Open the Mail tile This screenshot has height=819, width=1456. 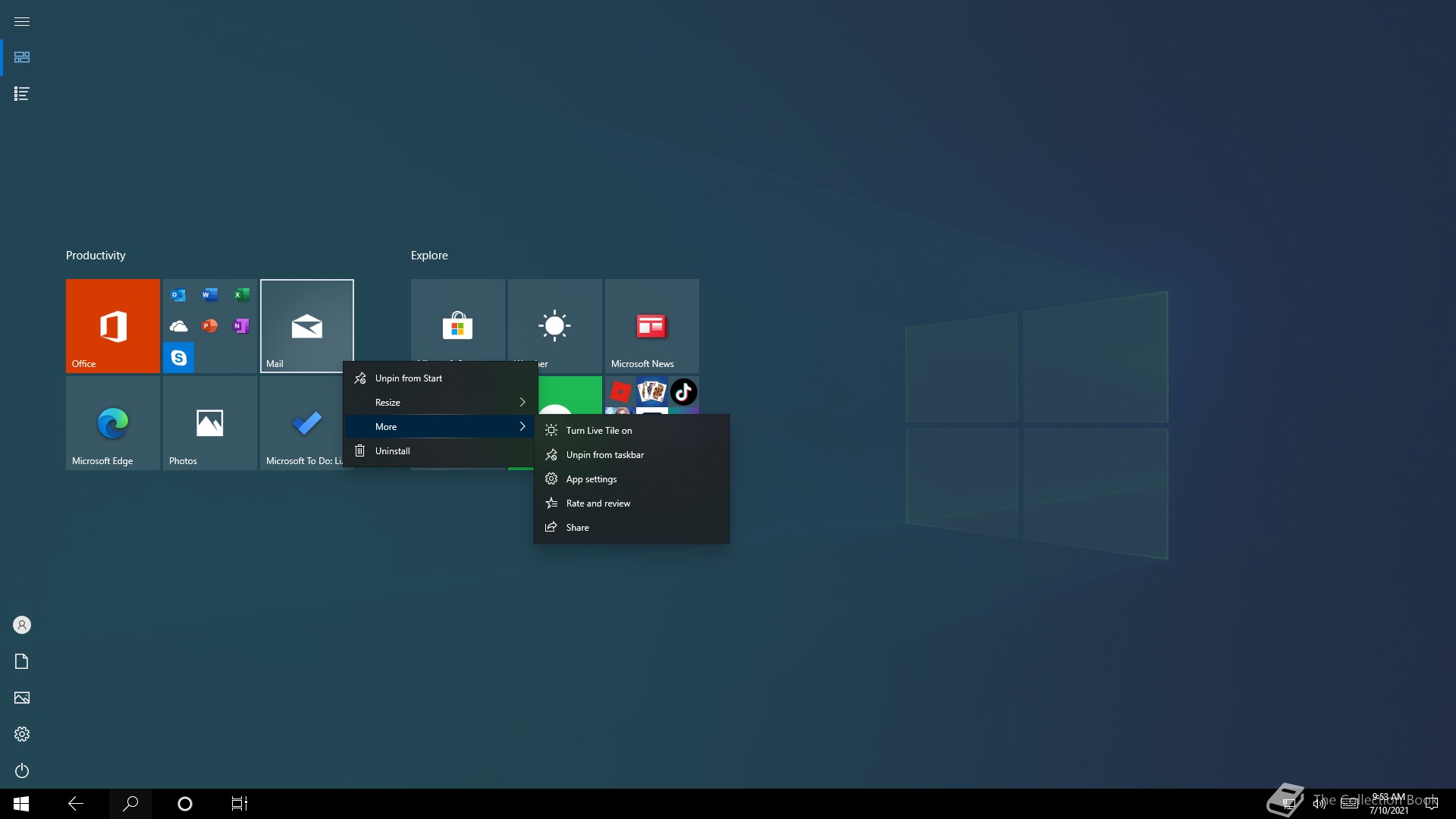click(x=307, y=326)
